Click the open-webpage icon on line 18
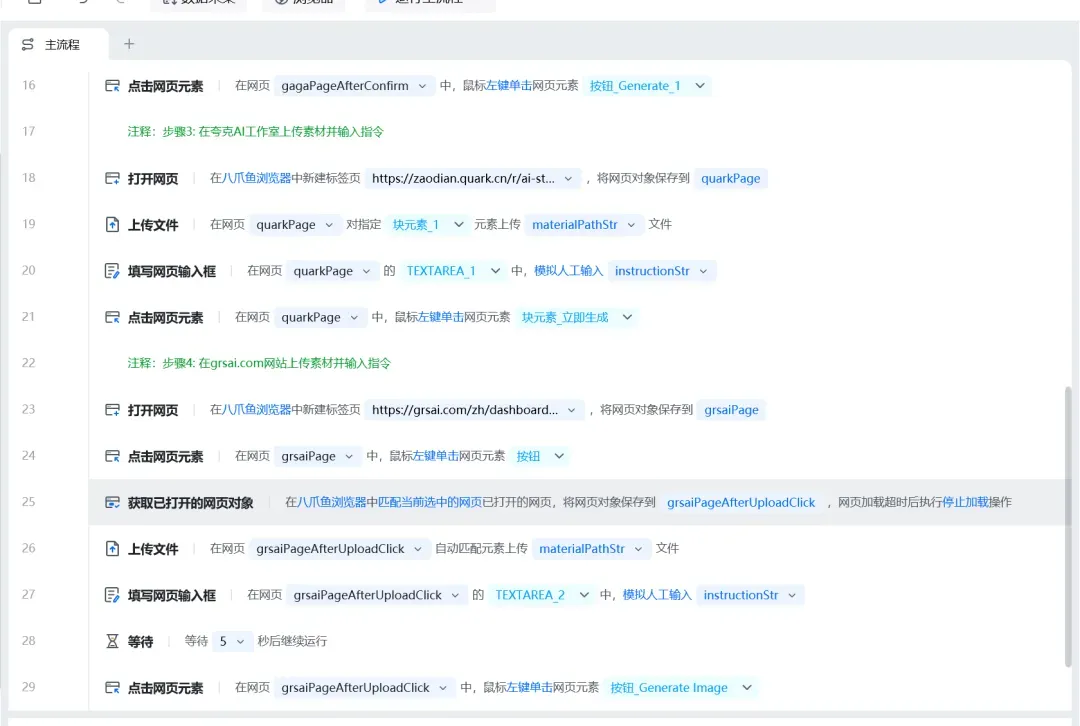The width and height of the screenshot is (1080, 726). (112, 178)
